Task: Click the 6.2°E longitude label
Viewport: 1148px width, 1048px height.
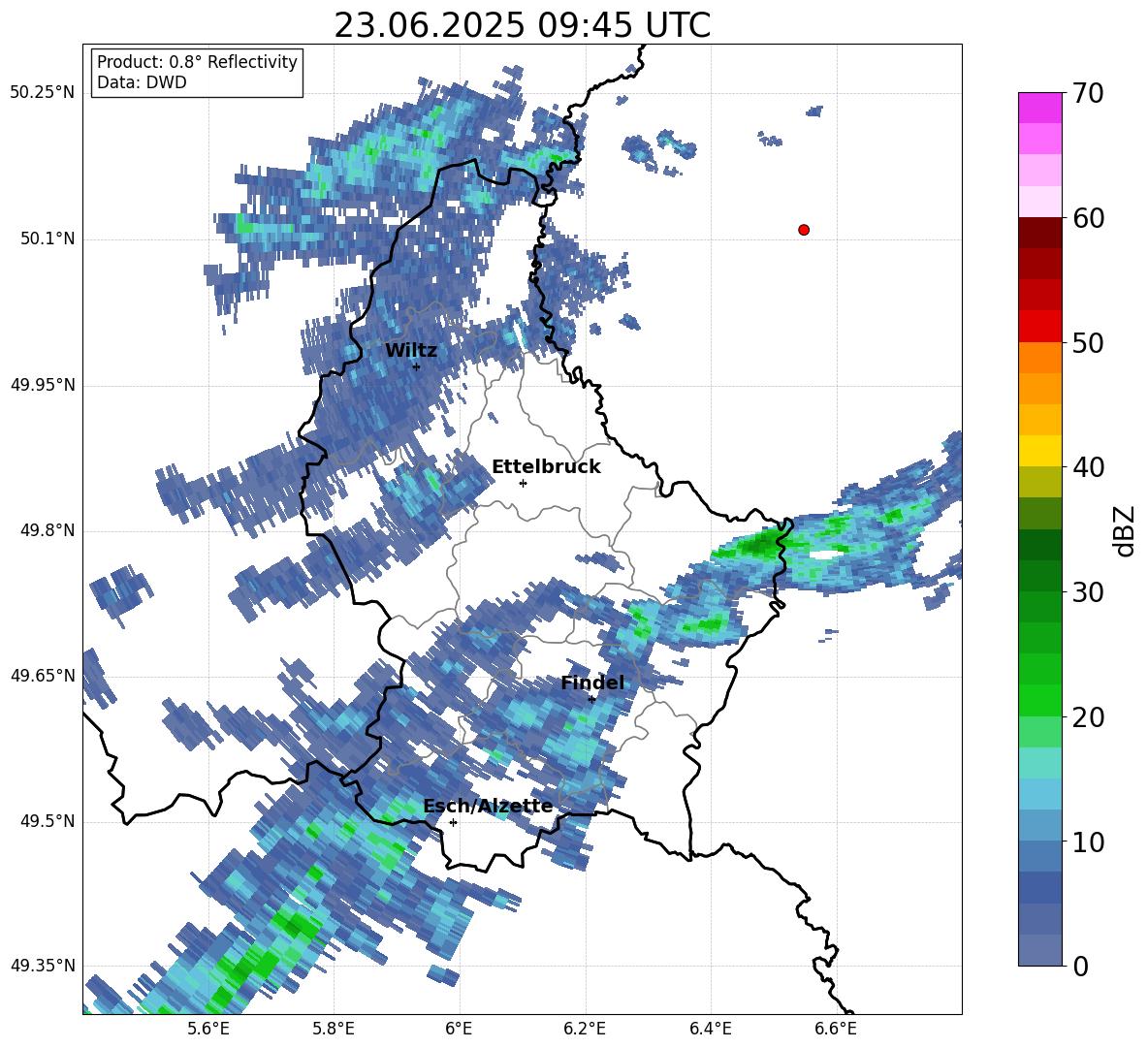Action: tap(585, 1029)
